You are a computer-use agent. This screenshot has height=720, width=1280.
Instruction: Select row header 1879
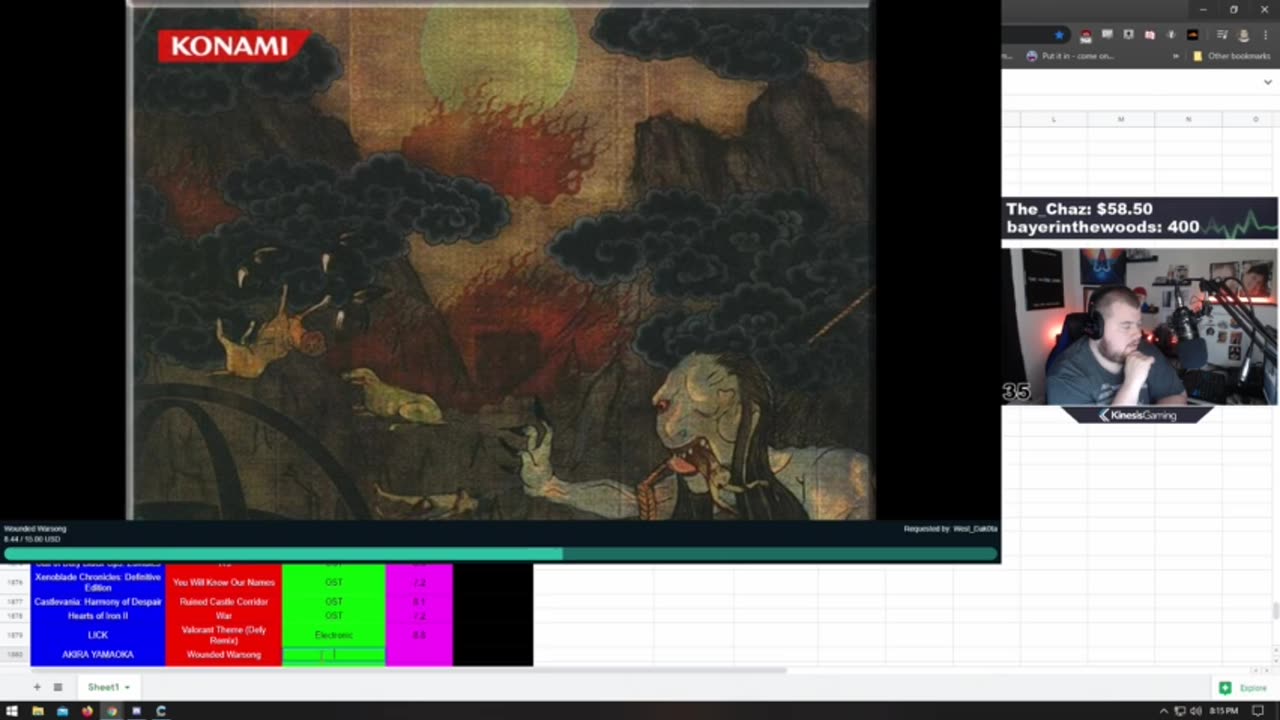[x=15, y=635]
